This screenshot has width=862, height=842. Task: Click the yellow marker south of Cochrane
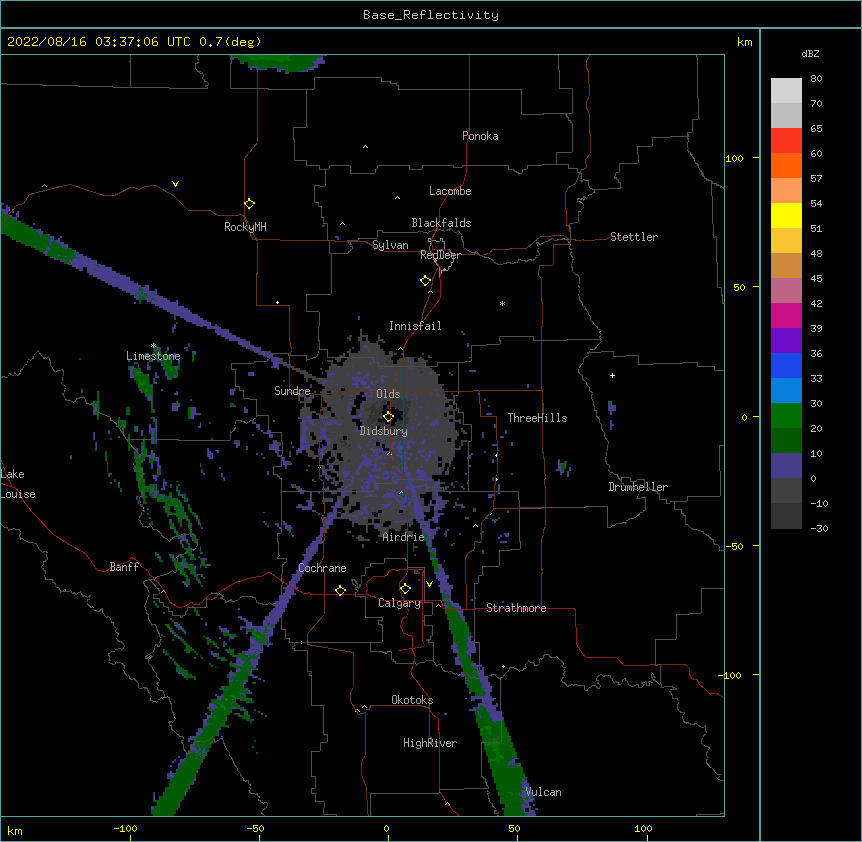click(340, 590)
